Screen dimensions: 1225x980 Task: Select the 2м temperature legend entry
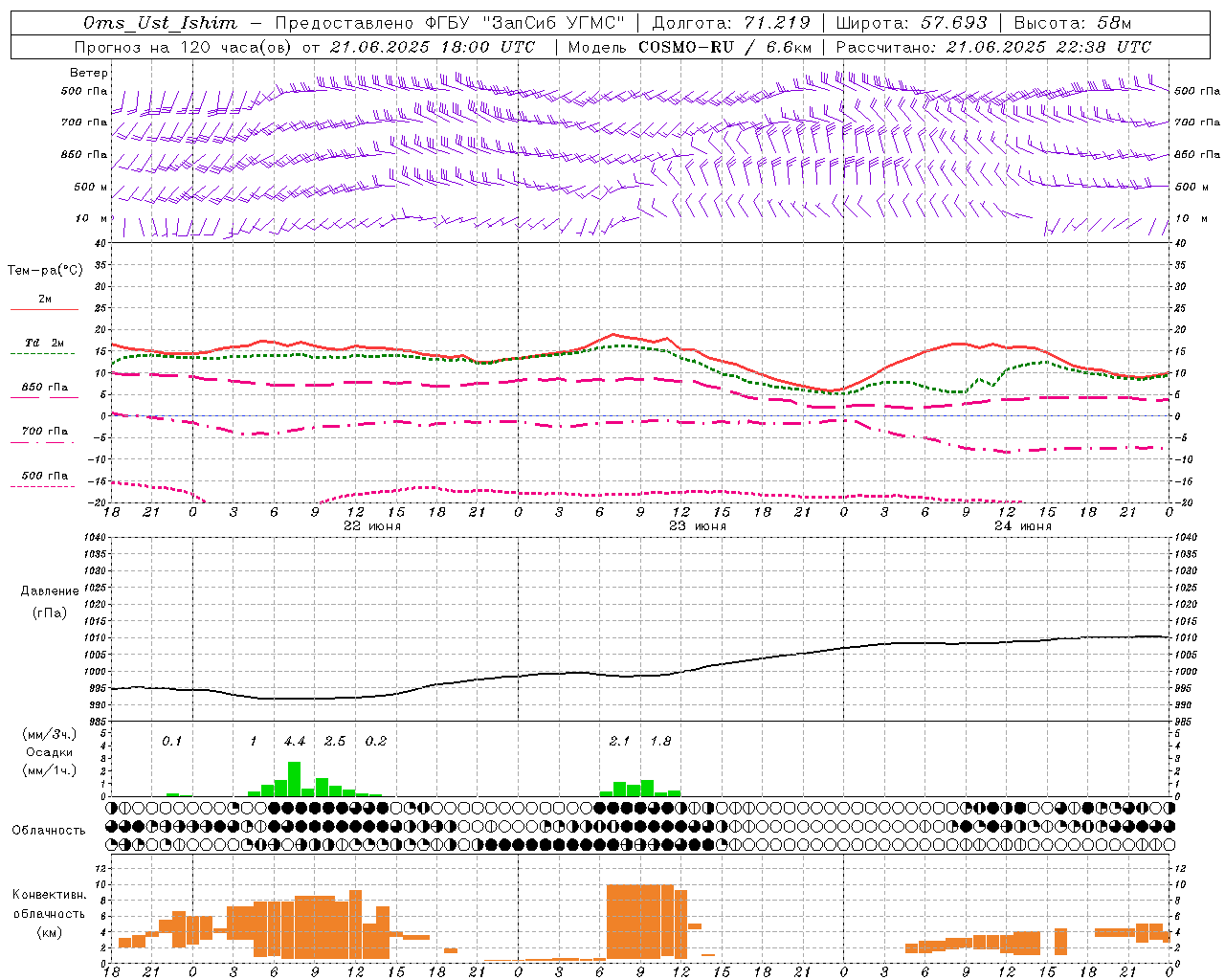[45, 299]
